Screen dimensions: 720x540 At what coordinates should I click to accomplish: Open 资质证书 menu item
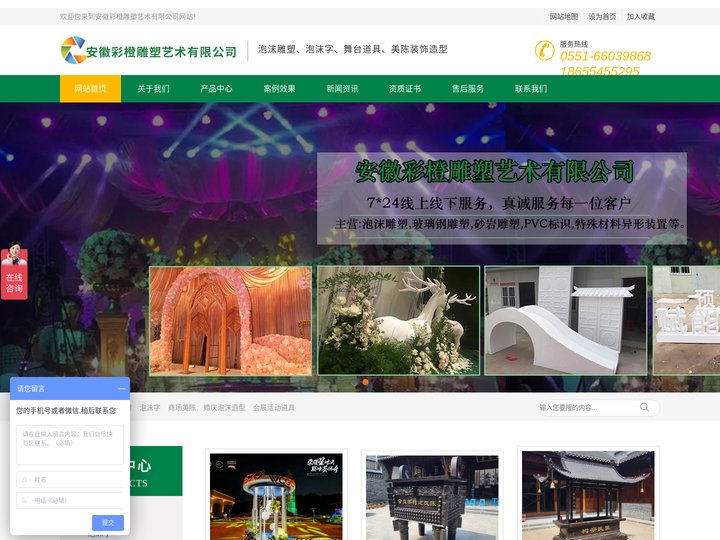[x=405, y=89]
